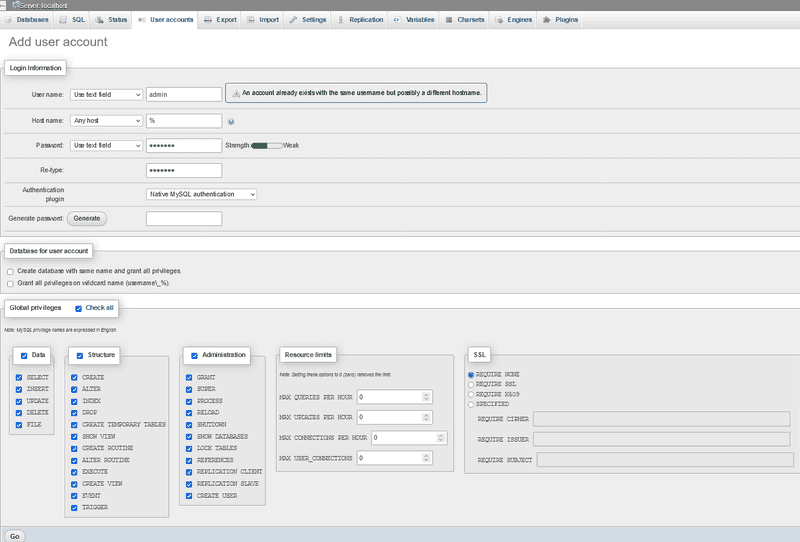Click the Import tab icon
800x542 pixels.
(251, 20)
